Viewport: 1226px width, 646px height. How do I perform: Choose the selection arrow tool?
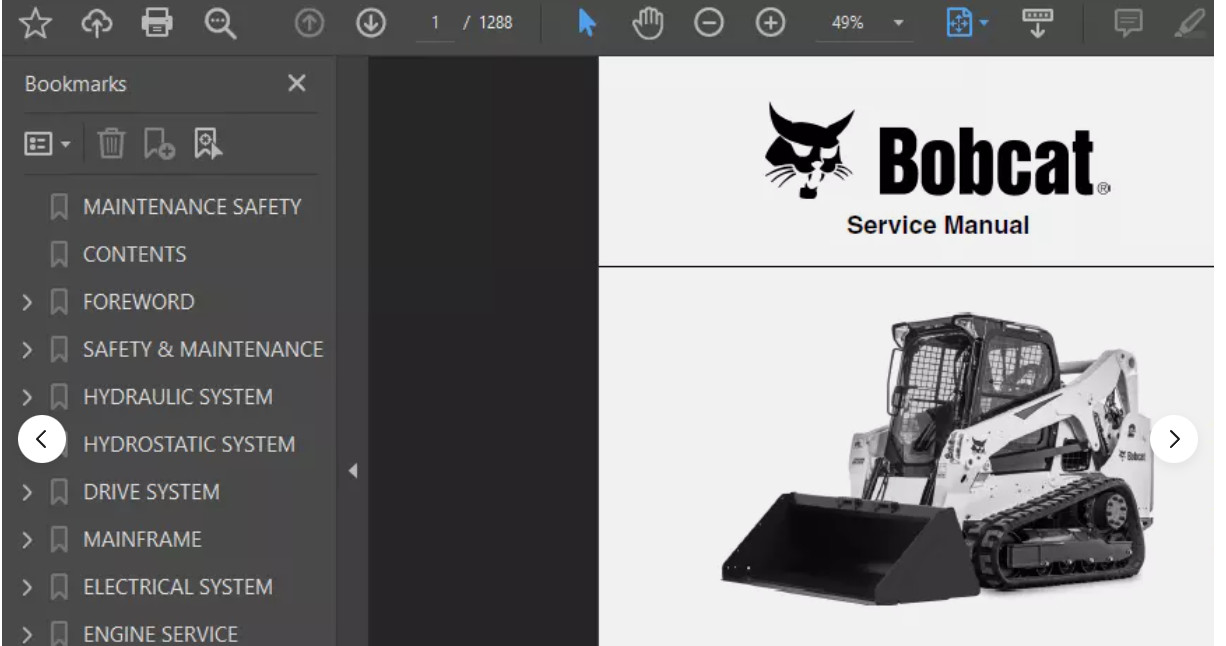point(587,23)
